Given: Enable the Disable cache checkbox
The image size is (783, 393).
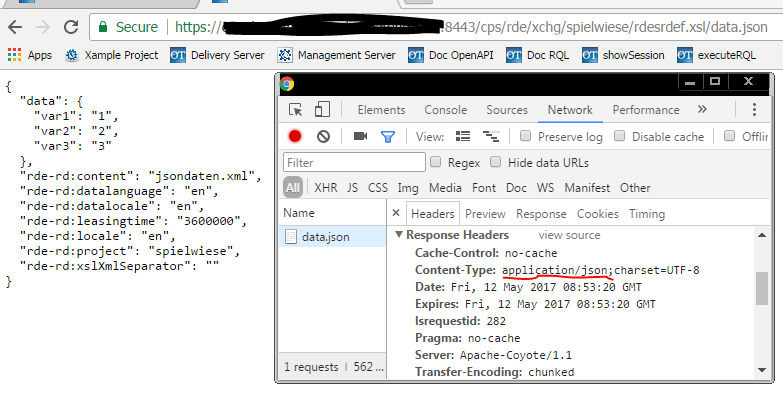Looking at the screenshot, I should [x=619, y=136].
